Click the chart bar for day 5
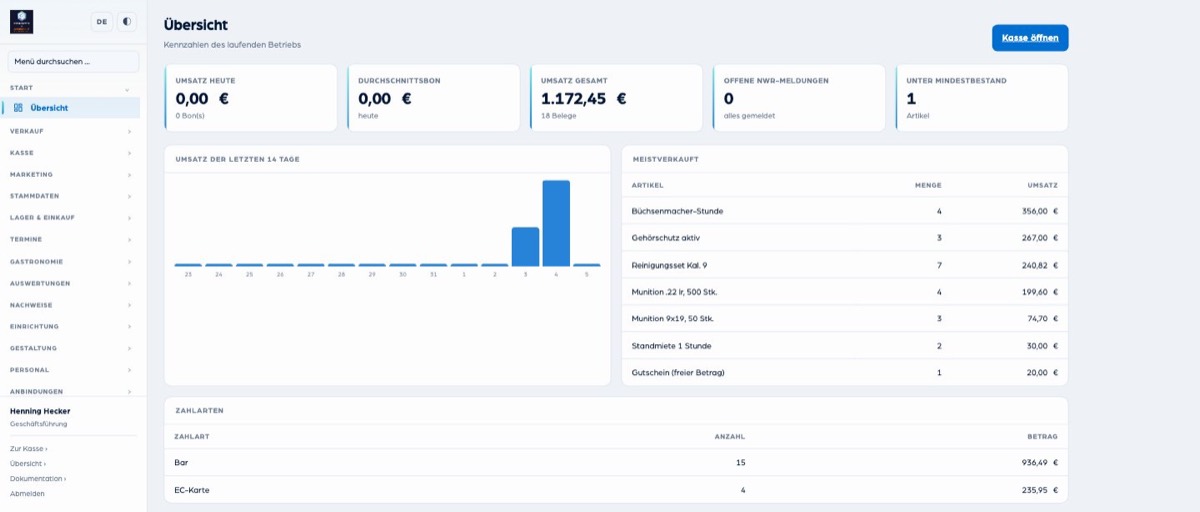The image size is (1200, 512). click(587, 265)
